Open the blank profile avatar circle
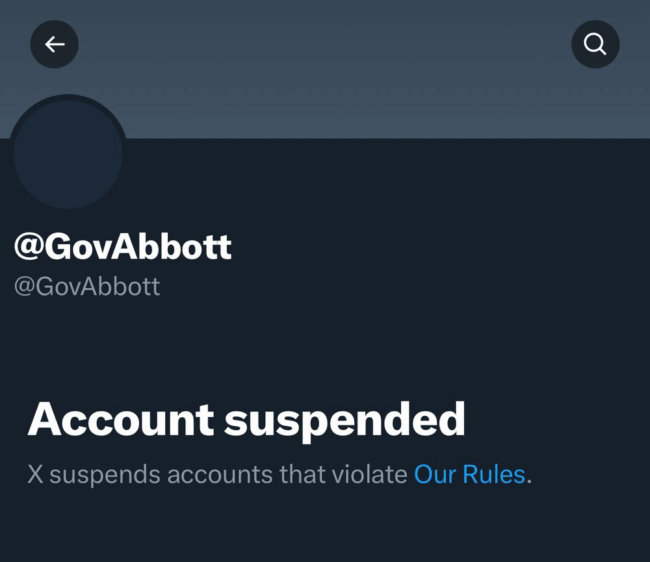Image resolution: width=650 pixels, height=562 pixels. (68, 153)
